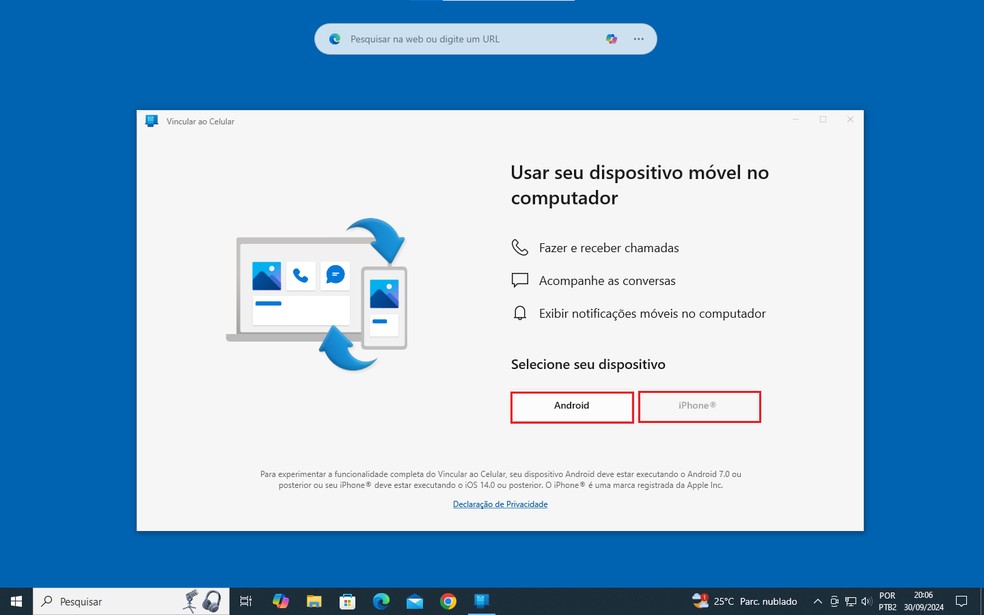Image resolution: width=984 pixels, height=615 pixels.
Task: Open Task View from taskbar
Action: tap(245, 601)
